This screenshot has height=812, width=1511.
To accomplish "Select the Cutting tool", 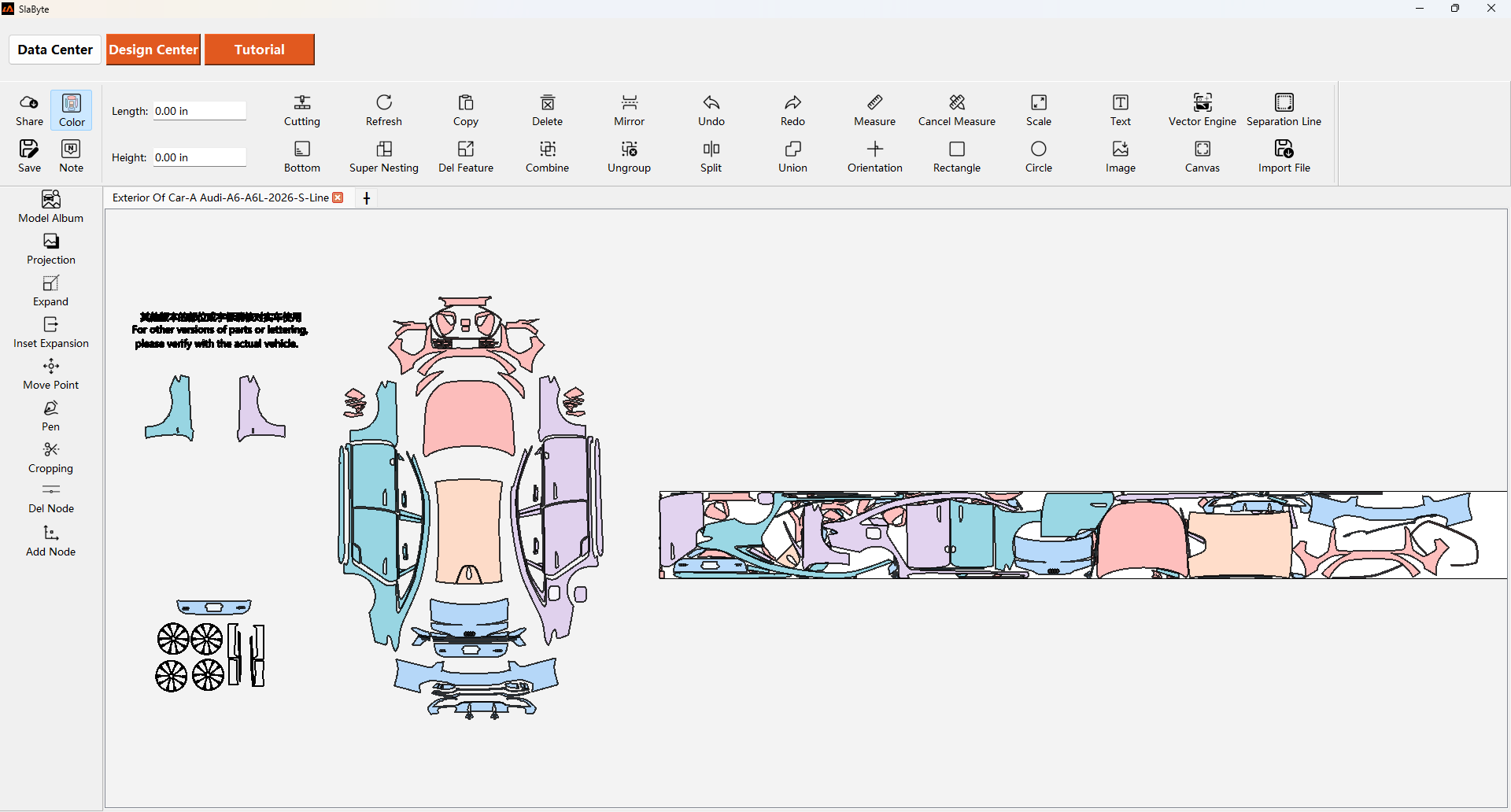I will [x=302, y=110].
